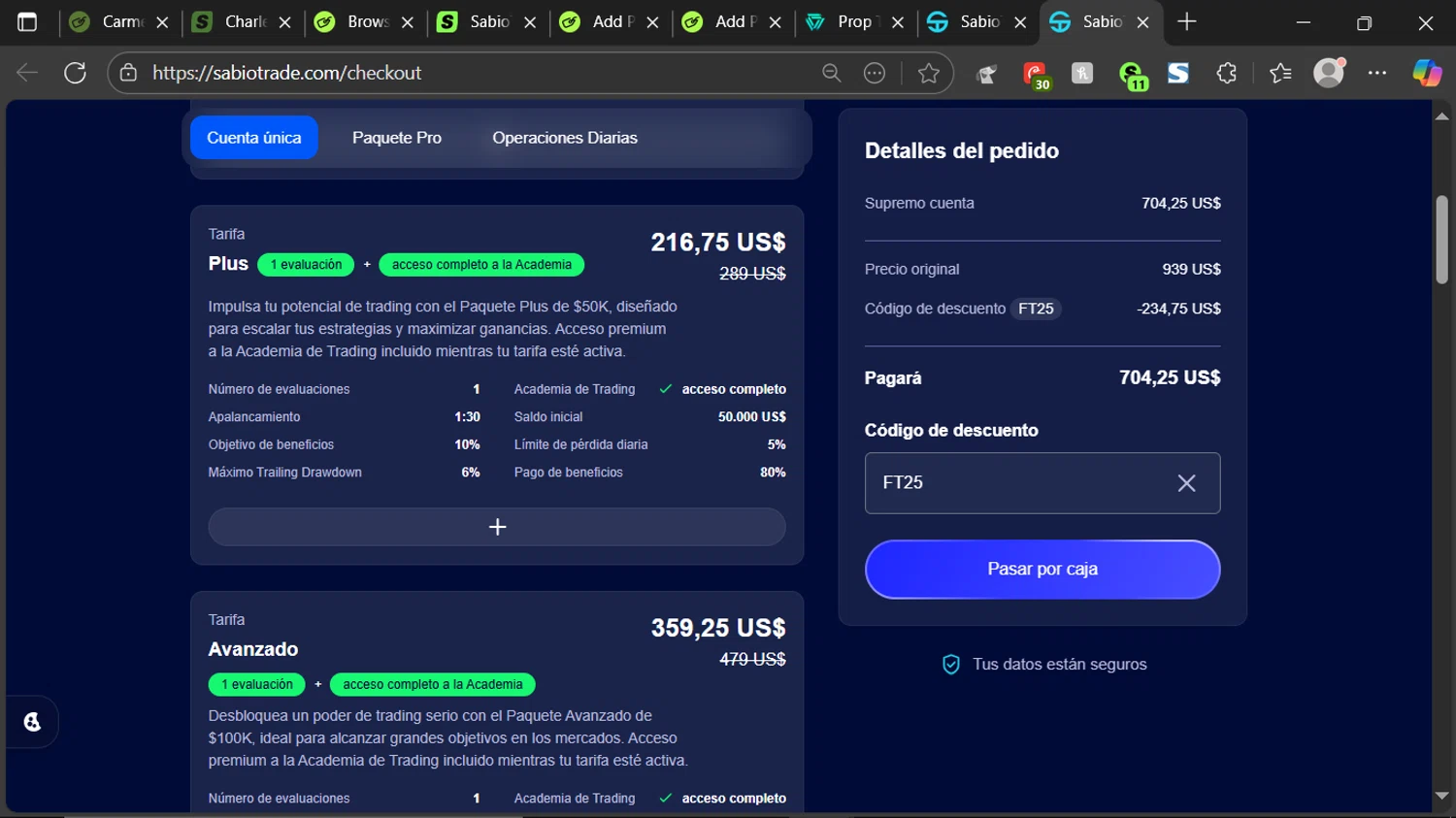Click the struck-through 479 US$ price
This screenshot has height=818, width=1456.
pyautogui.click(x=752, y=660)
